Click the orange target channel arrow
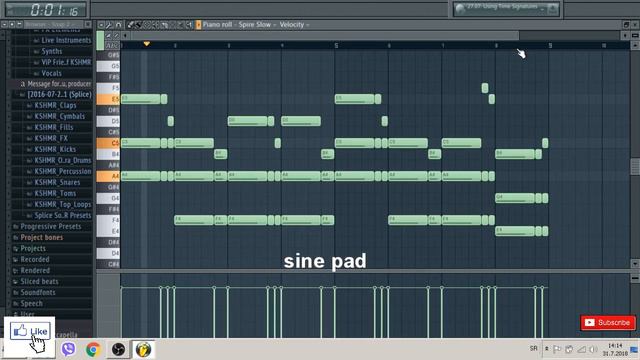640x360 pixels. 198,25
